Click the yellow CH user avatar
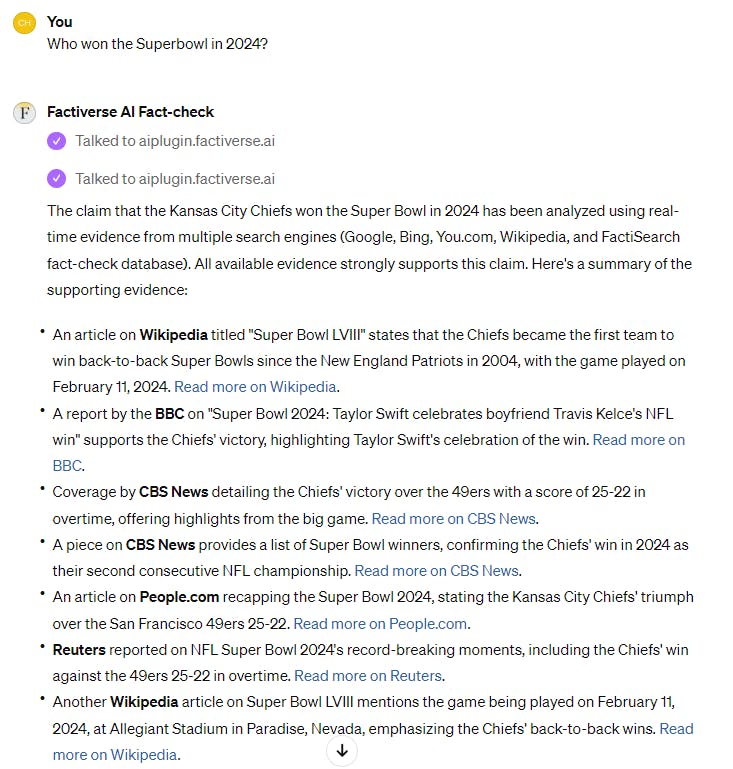Screen dimensions: 733x769 [x=24, y=23]
